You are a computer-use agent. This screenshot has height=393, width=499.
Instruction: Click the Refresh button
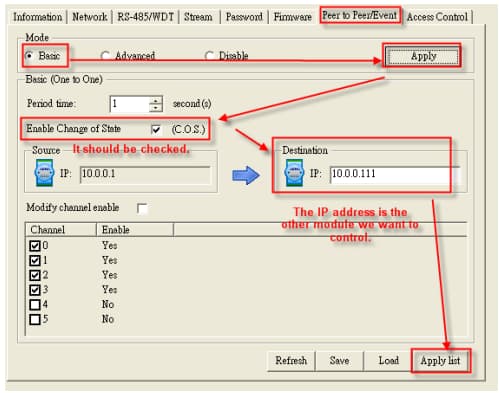pos(291,361)
